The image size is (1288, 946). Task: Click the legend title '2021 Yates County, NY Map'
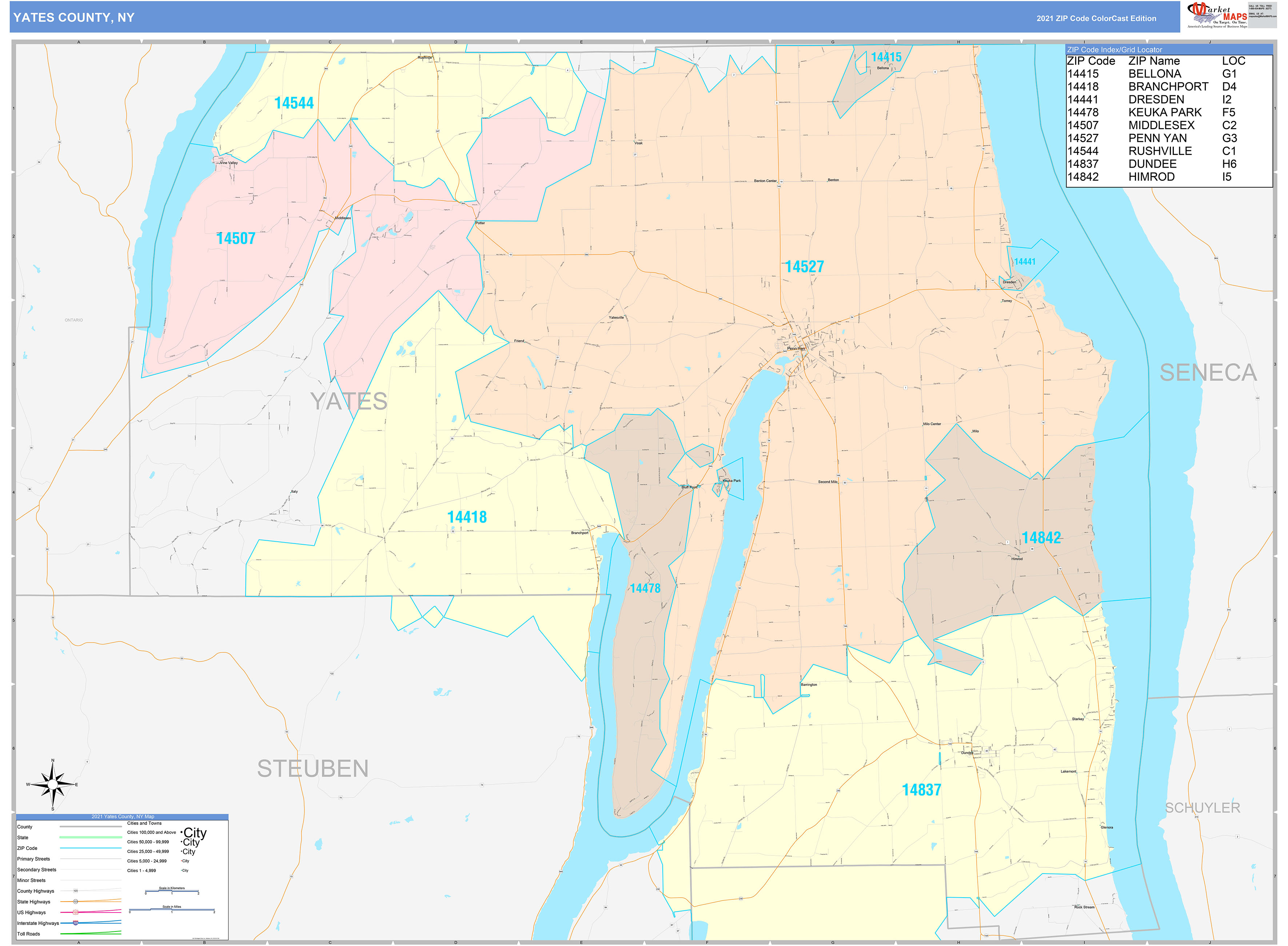[x=123, y=816]
